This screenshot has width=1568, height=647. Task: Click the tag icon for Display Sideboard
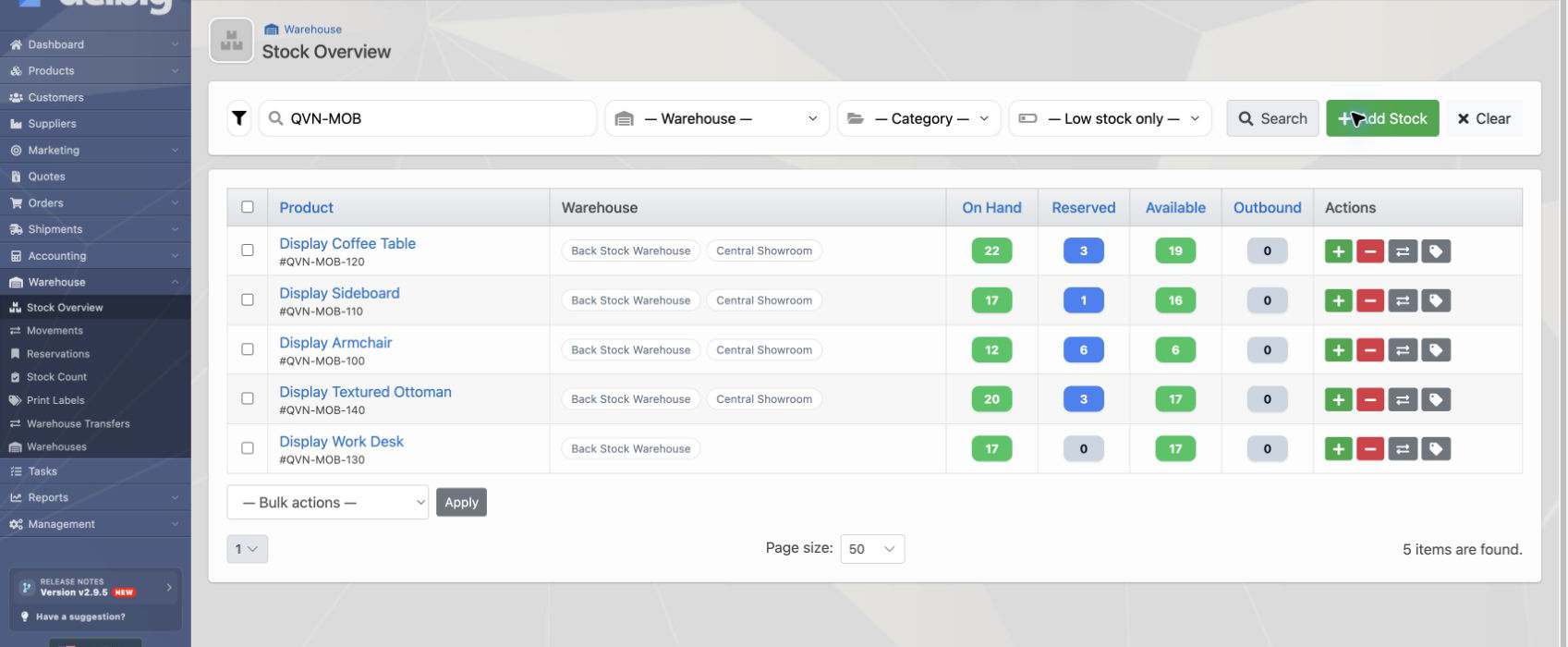1436,300
